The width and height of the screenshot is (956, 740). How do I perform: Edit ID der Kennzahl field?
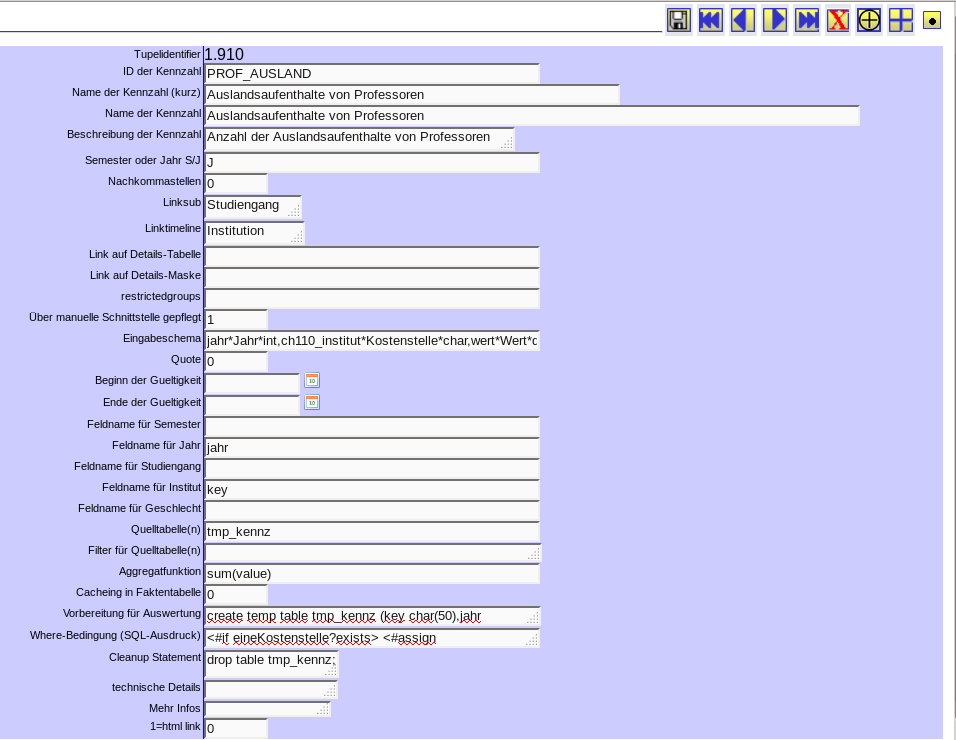click(372, 74)
